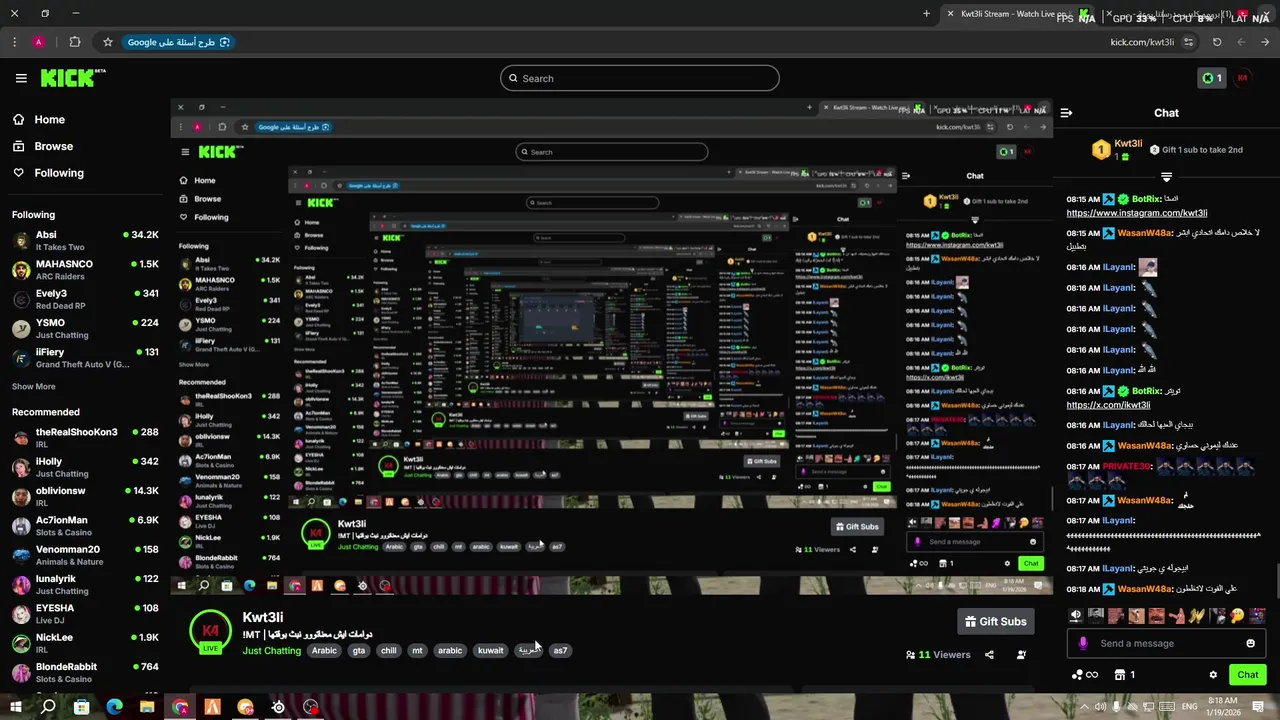Open the shop icon in chat footer
The image size is (1280, 720).
pos(1120,675)
